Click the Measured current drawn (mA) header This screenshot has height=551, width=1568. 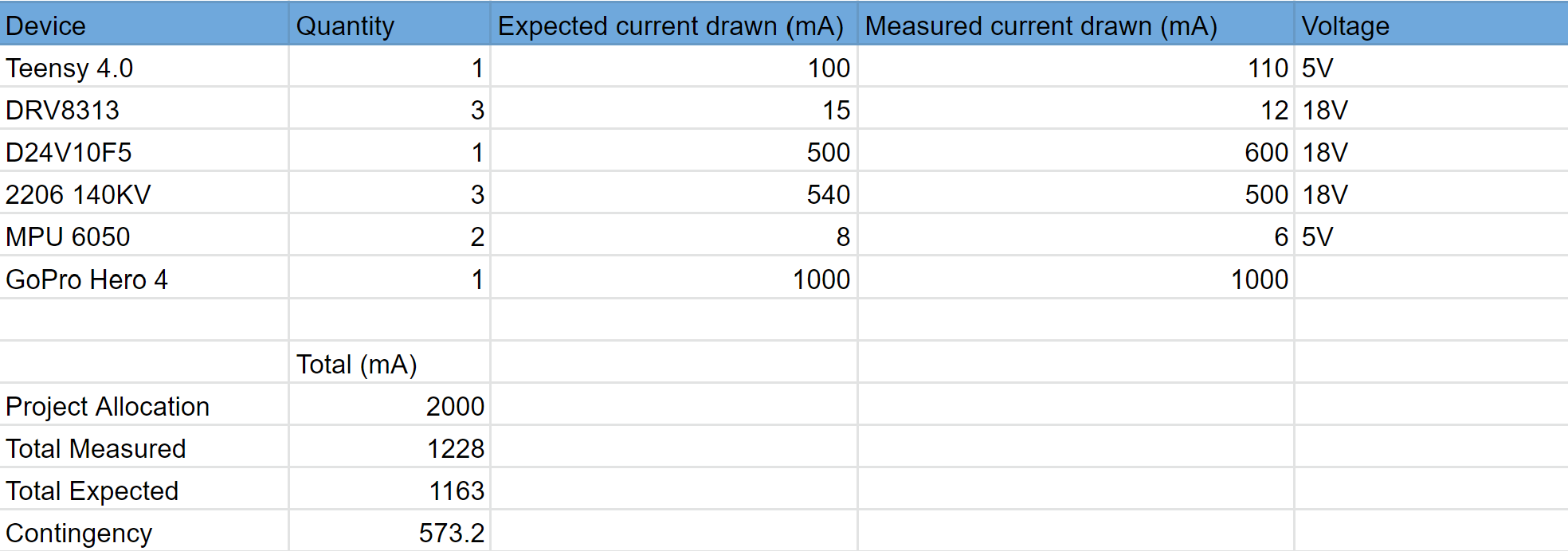(1076, 24)
